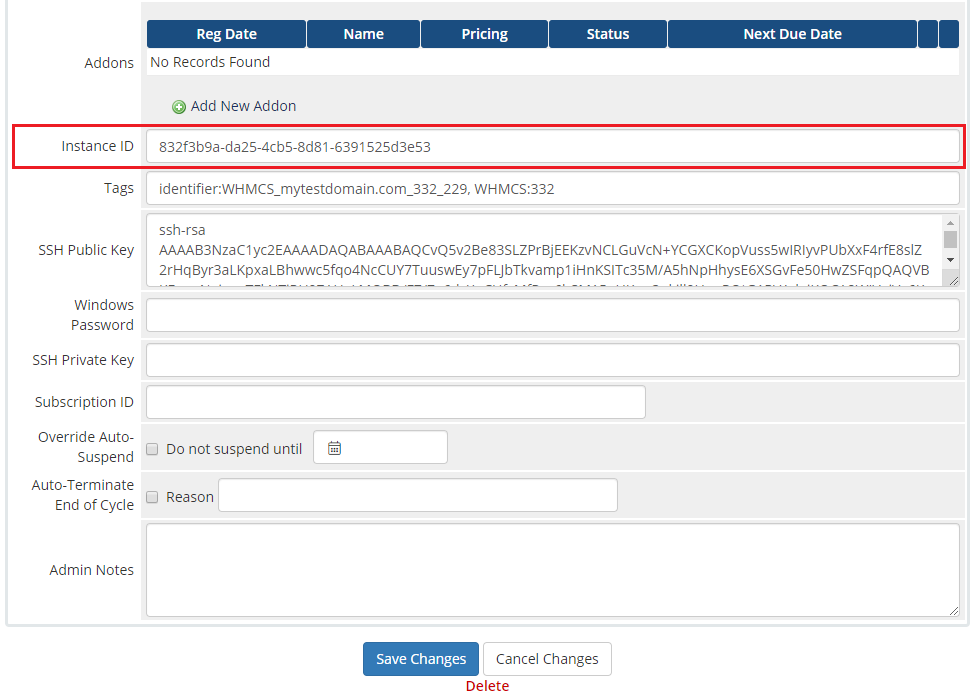Click the No Records Found text
This screenshot has height=698, width=972.
[x=210, y=62]
